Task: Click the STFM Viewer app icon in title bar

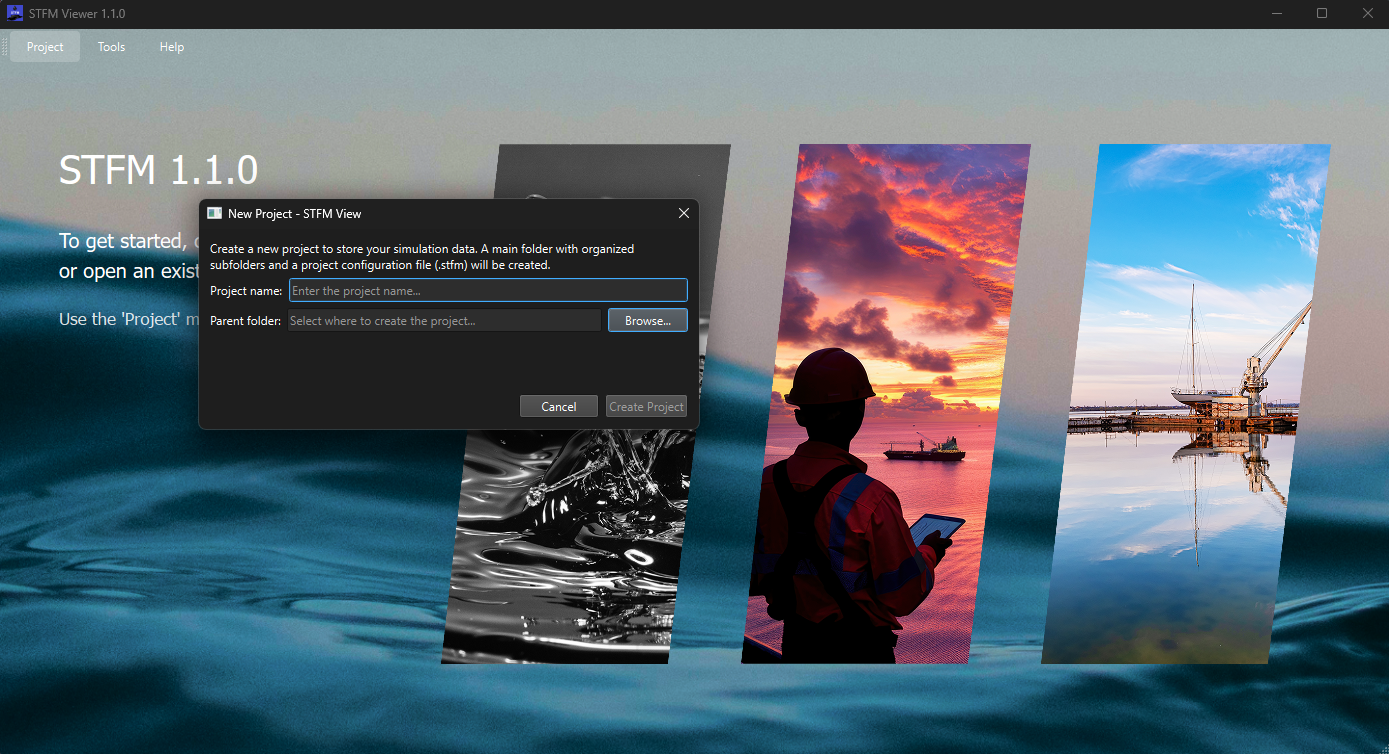Action: [x=15, y=13]
